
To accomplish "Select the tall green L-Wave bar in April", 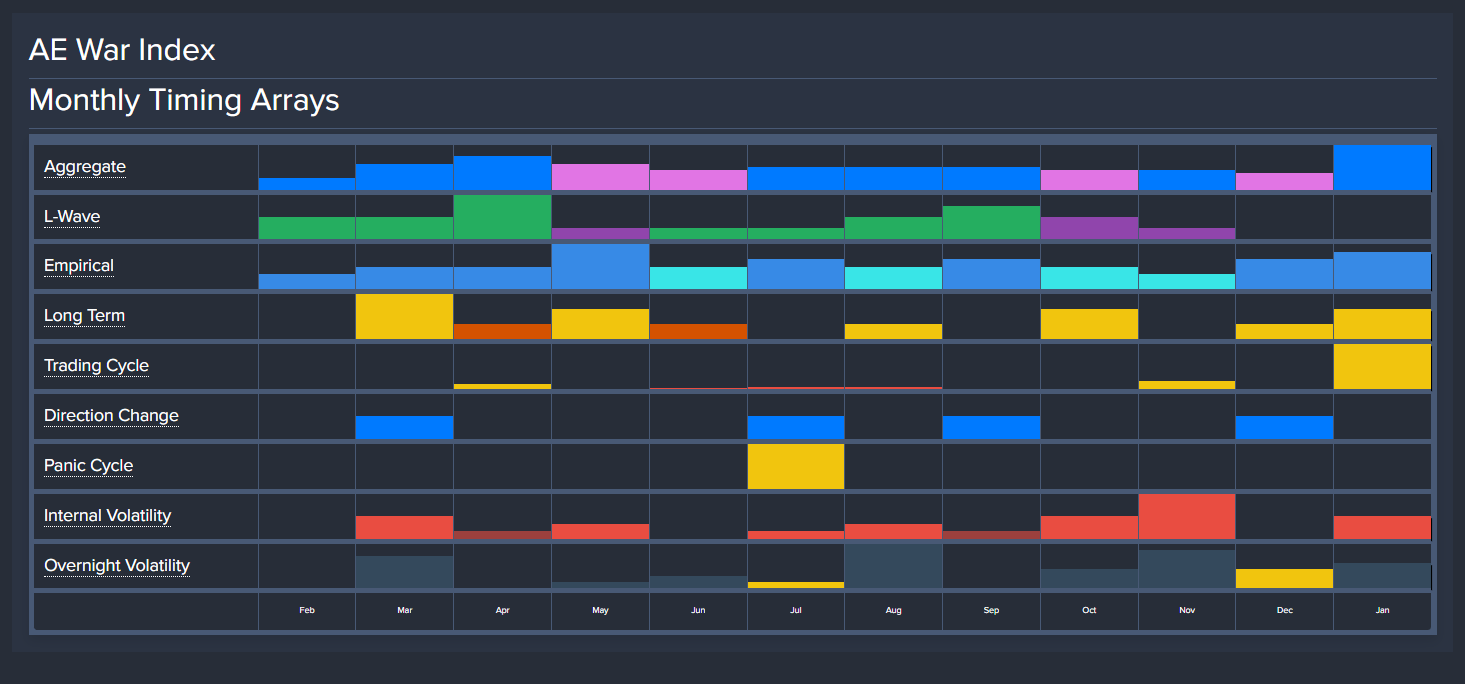I will point(502,217).
